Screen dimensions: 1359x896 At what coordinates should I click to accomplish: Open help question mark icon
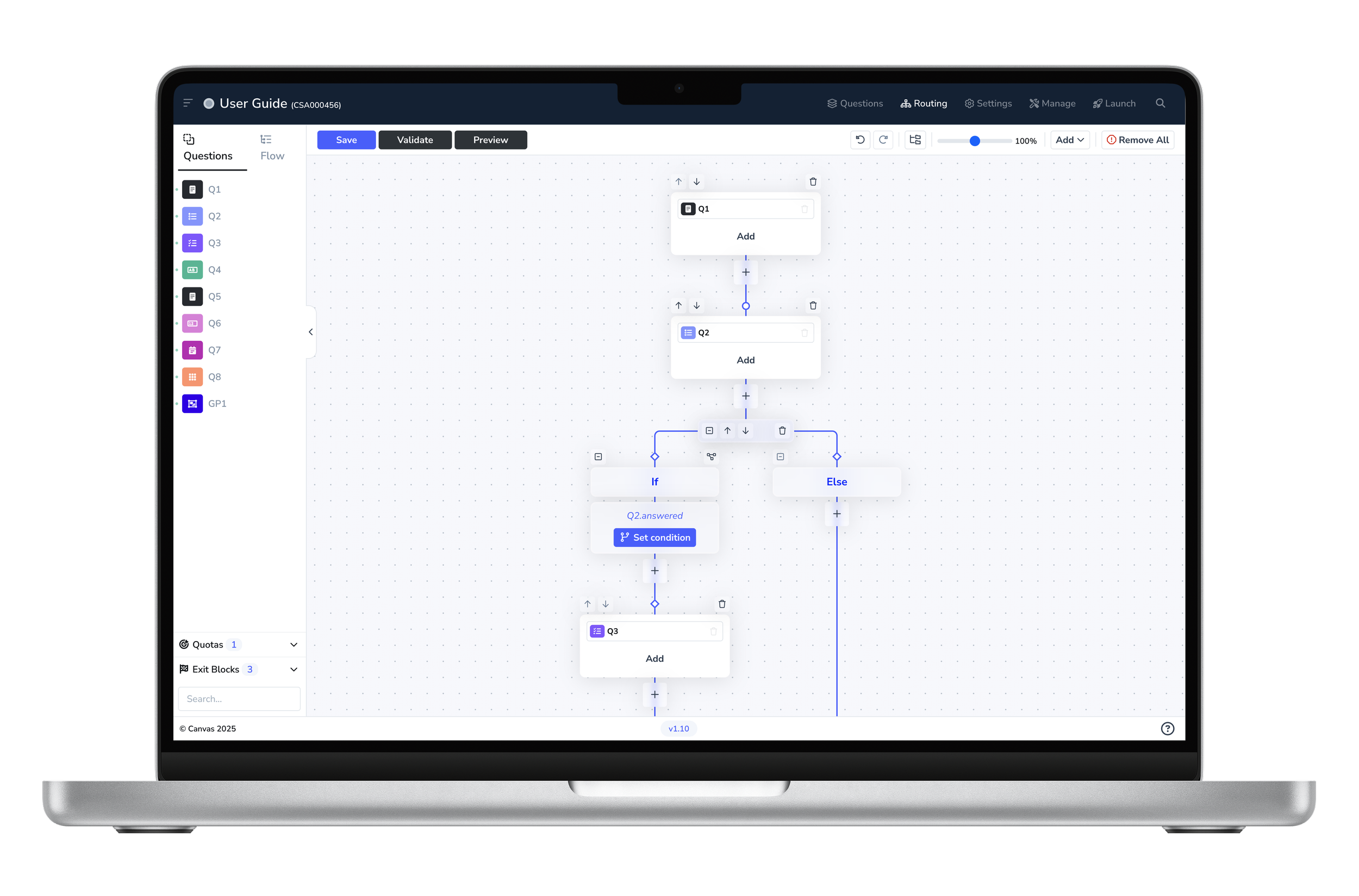click(1168, 729)
